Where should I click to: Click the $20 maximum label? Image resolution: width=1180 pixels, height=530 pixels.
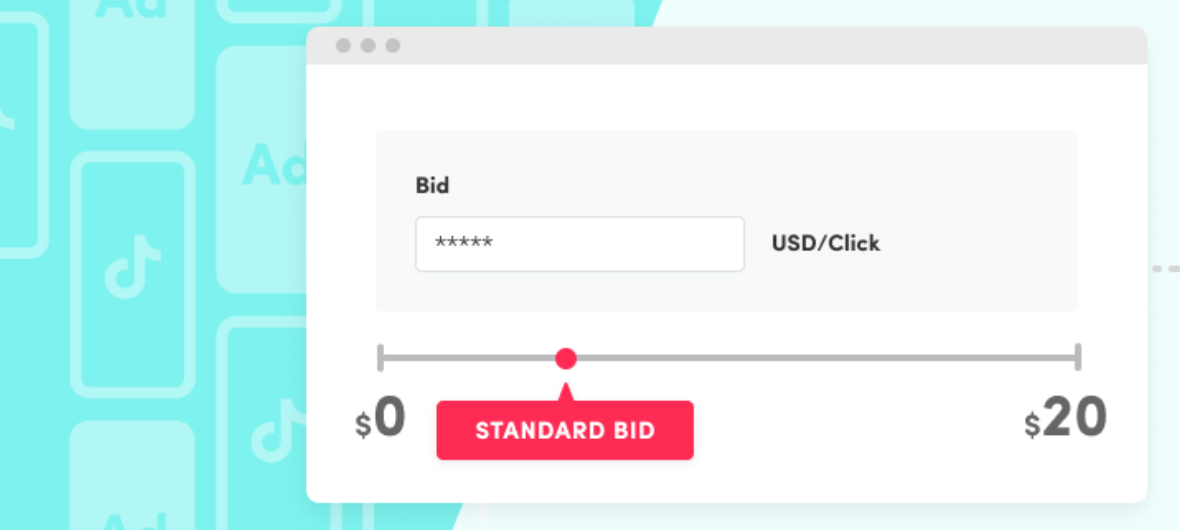(1065, 419)
